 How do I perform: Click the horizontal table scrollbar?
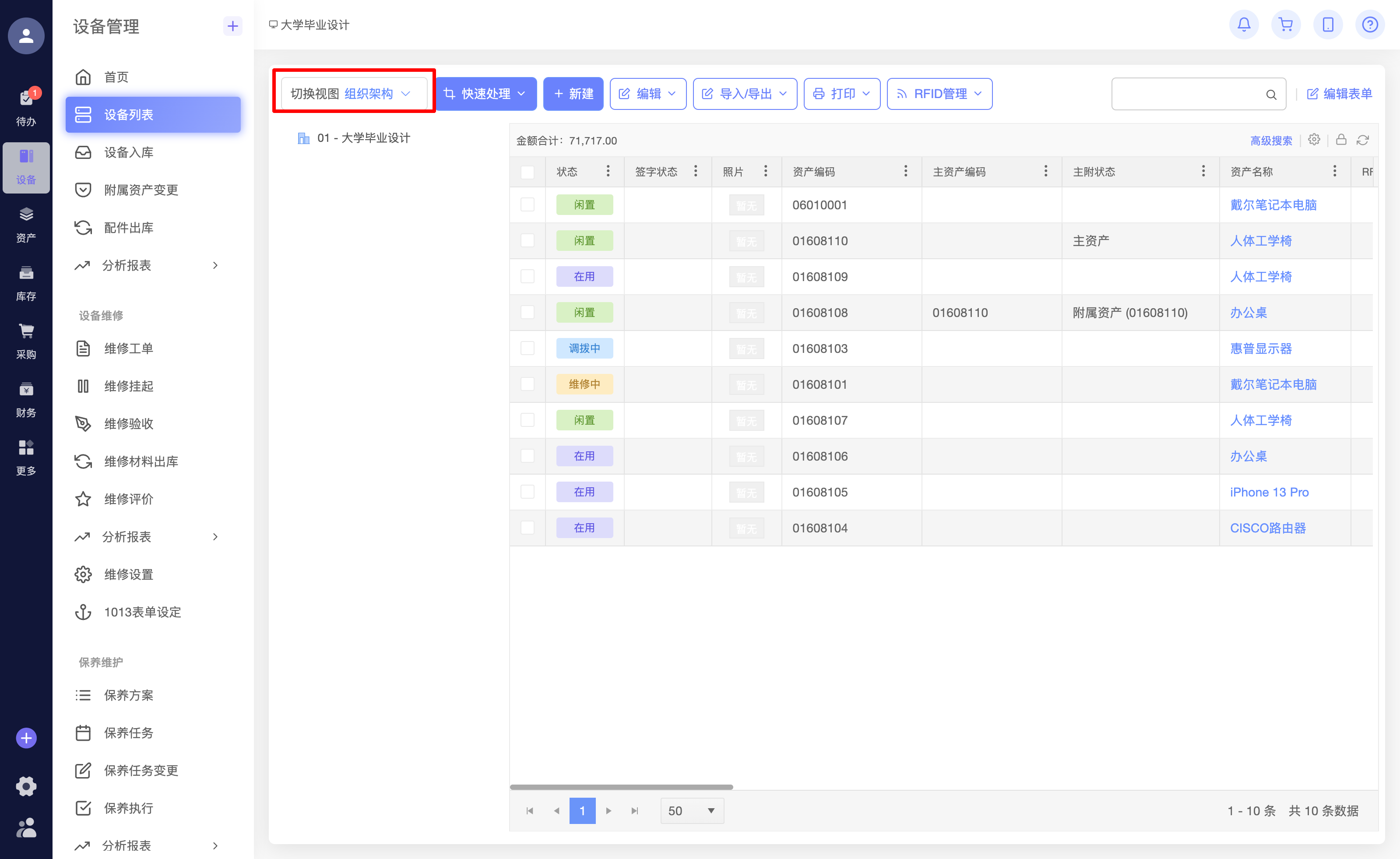point(621,787)
